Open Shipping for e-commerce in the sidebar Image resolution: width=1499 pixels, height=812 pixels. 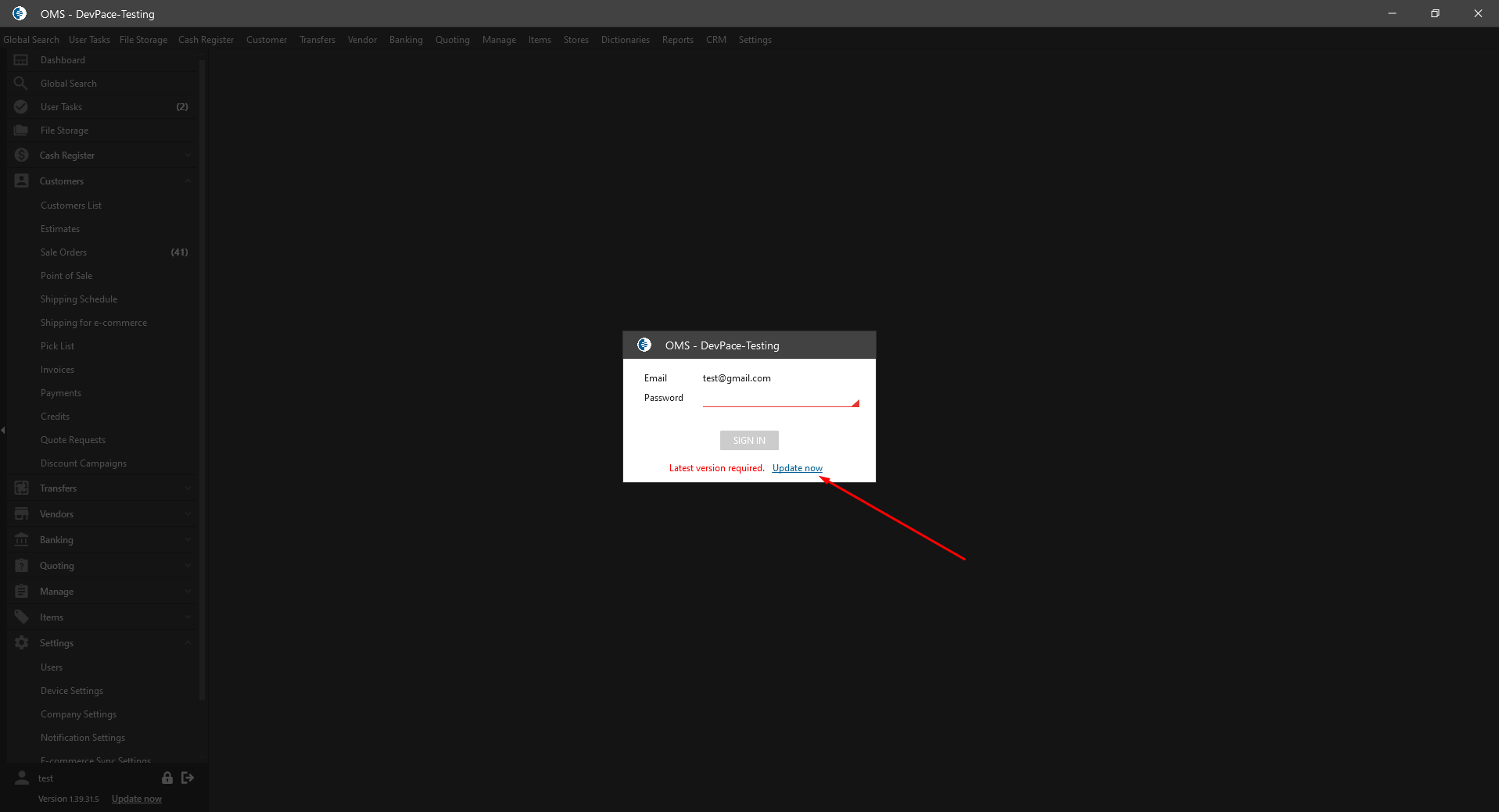94,323
